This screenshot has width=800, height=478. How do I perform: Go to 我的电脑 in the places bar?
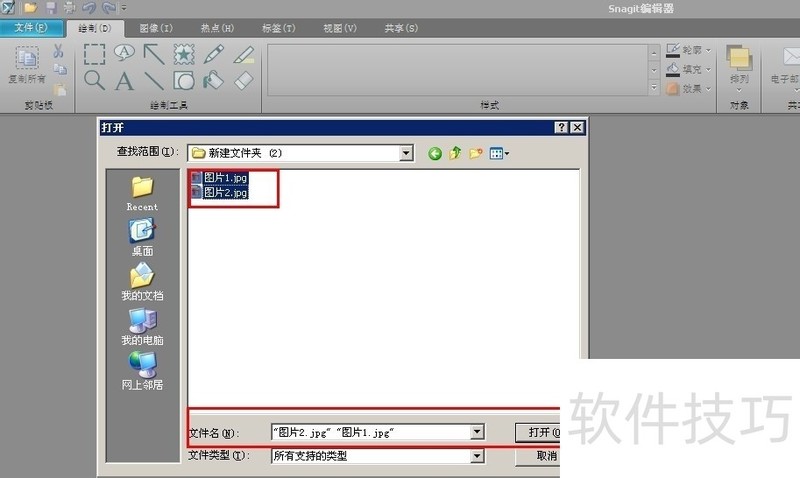pos(142,326)
